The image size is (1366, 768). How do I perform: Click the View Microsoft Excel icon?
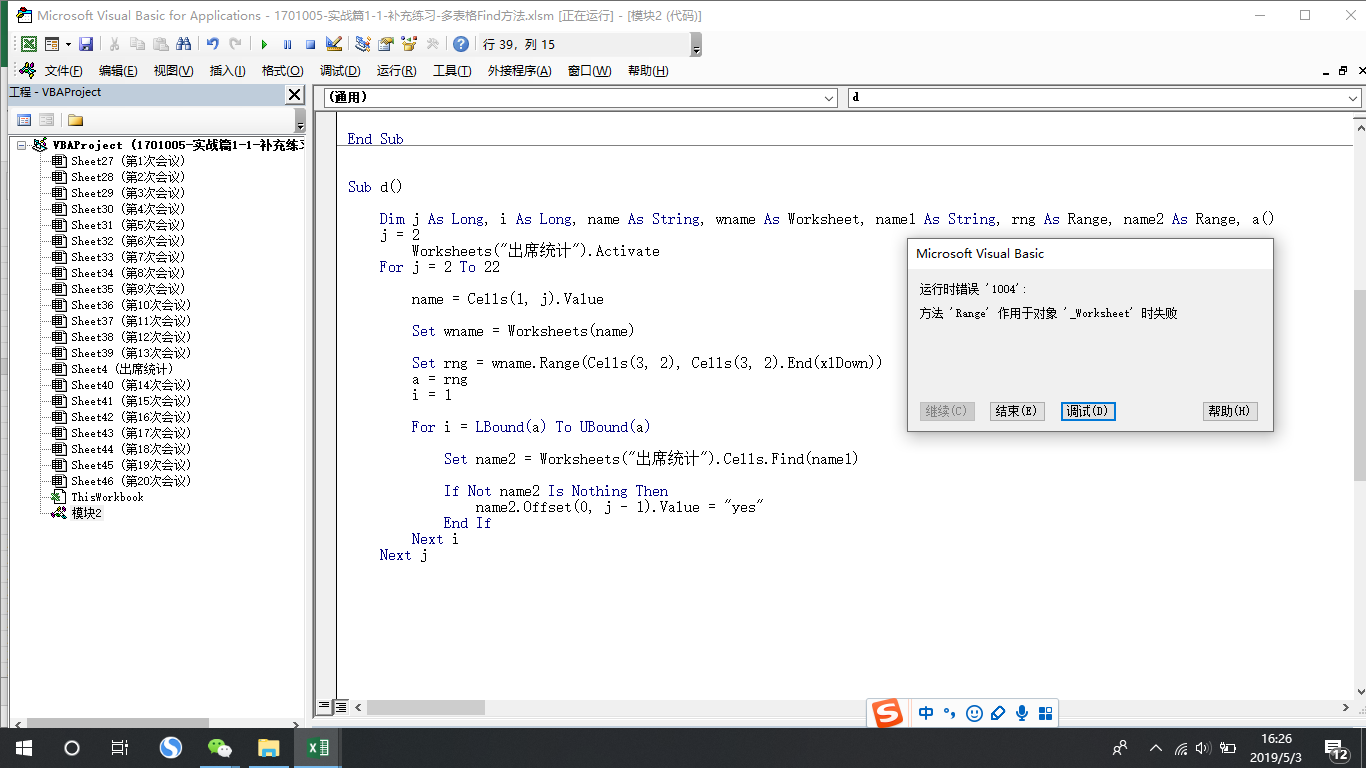pos(29,44)
